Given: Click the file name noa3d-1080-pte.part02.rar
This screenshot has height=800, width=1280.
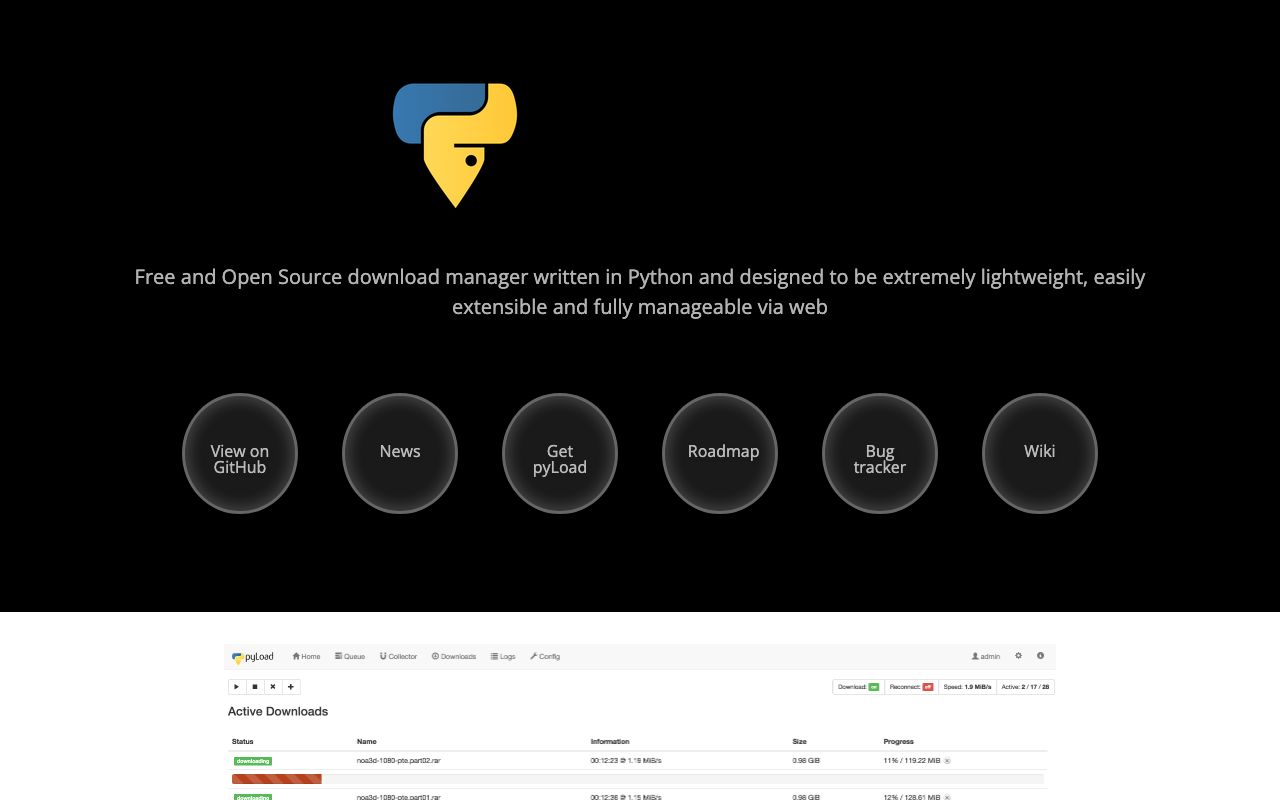Looking at the screenshot, I should pos(399,761).
